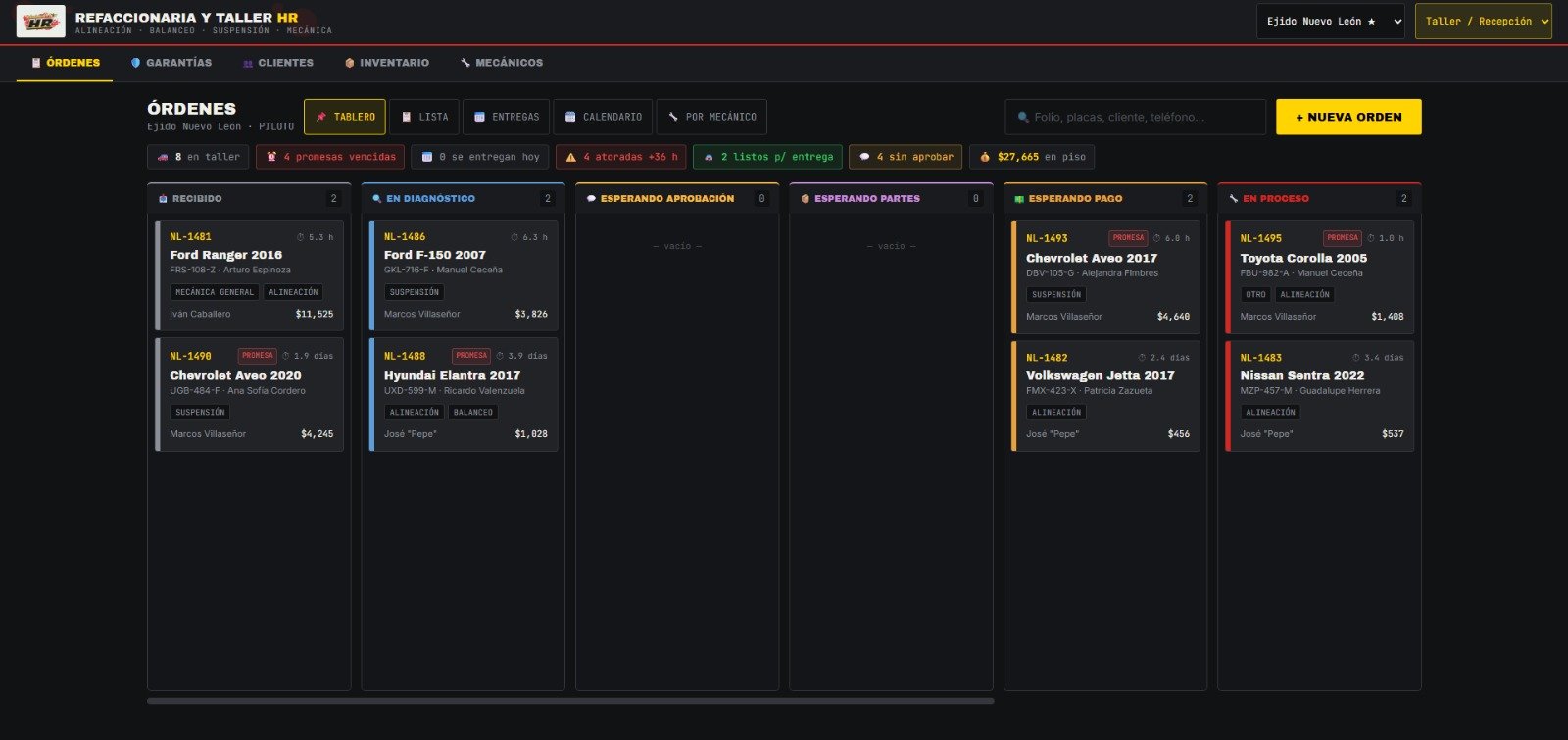
Task: Click the money bag icon in 'en piso'
Action: tap(985, 157)
